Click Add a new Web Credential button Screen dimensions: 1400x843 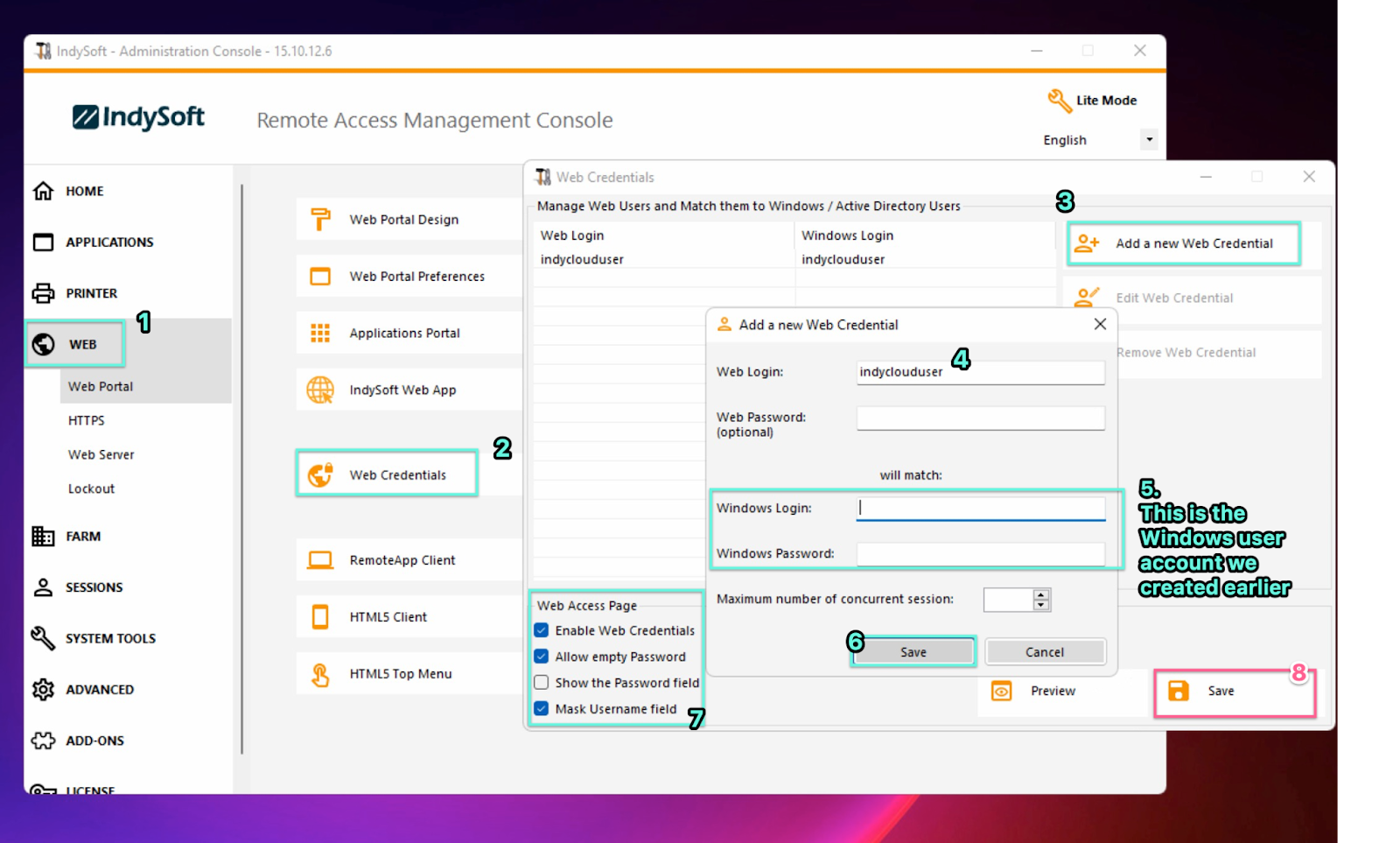tap(1184, 243)
